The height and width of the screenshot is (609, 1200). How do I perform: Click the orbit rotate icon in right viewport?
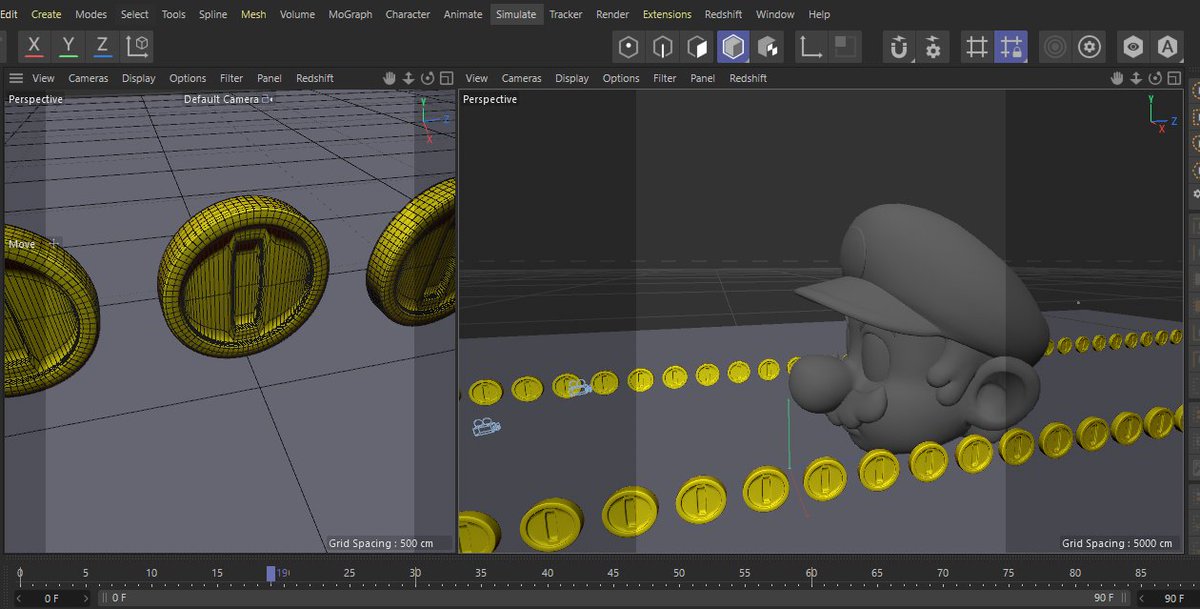[1157, 78]
